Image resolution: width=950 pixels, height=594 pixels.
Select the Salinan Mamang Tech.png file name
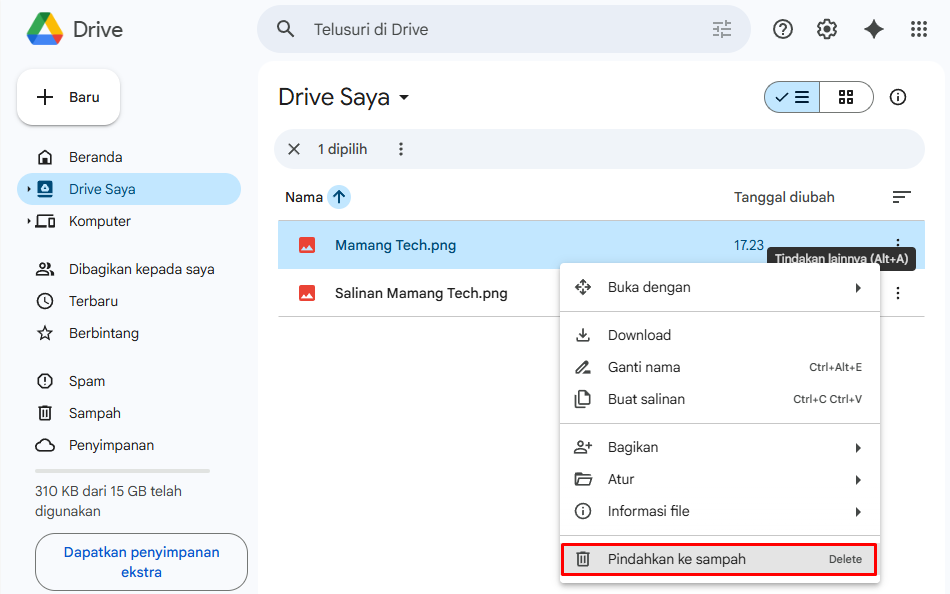pos(421,293)
